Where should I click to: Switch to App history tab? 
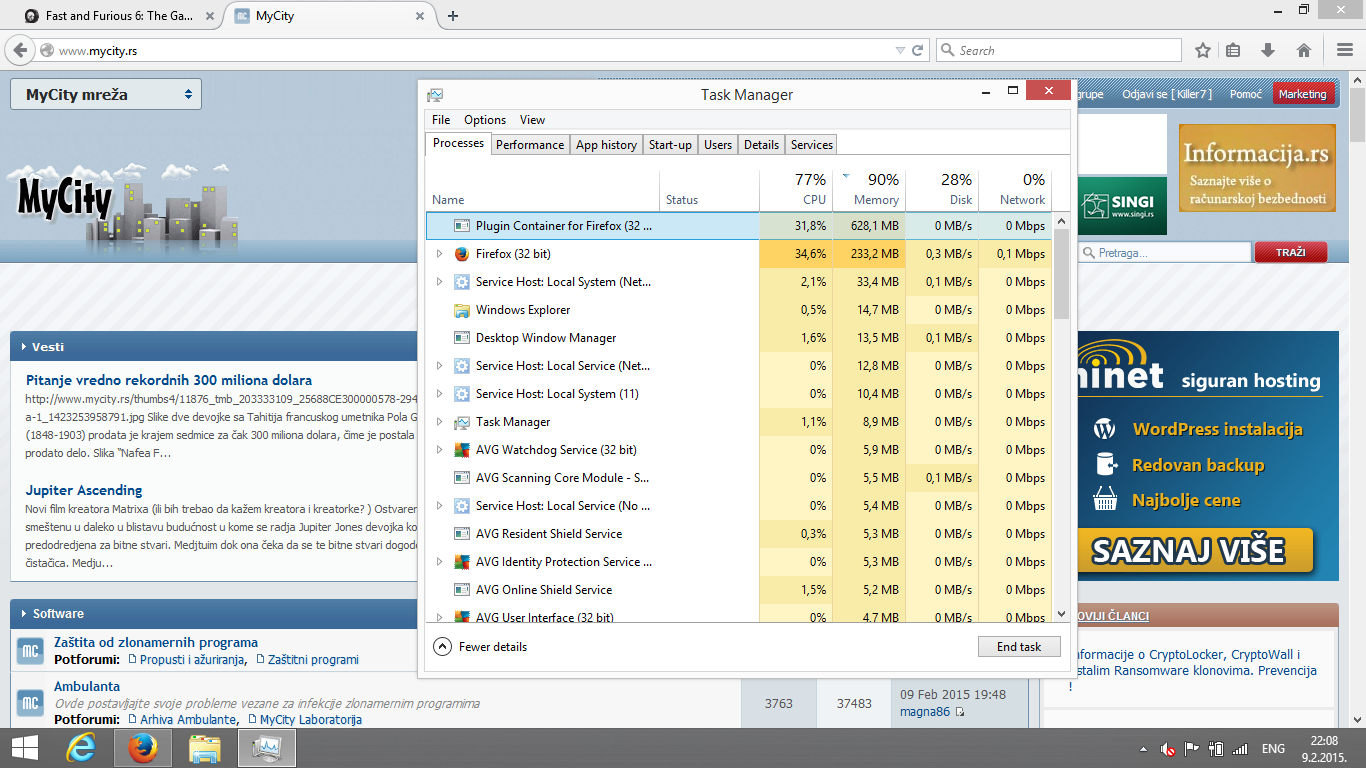point(606,145)
